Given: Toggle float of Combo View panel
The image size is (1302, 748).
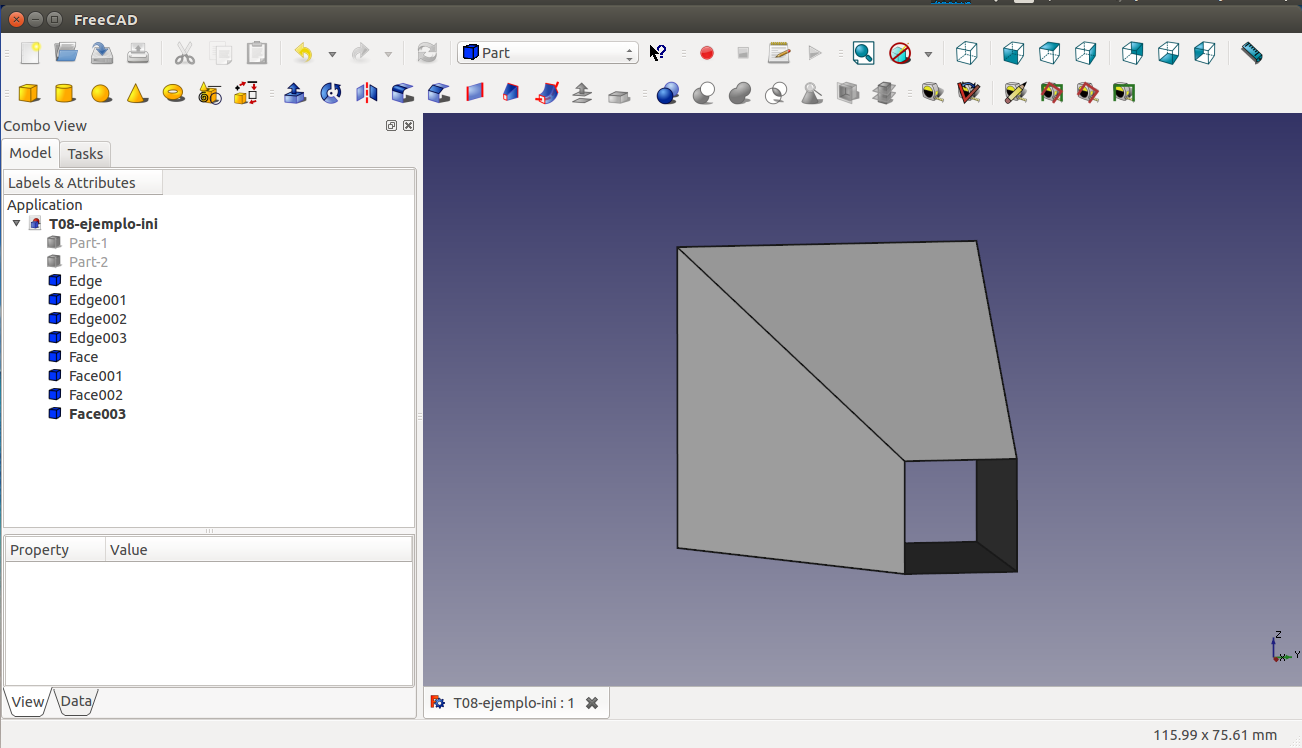Looking at the screenshot, I should pos(391,126).
